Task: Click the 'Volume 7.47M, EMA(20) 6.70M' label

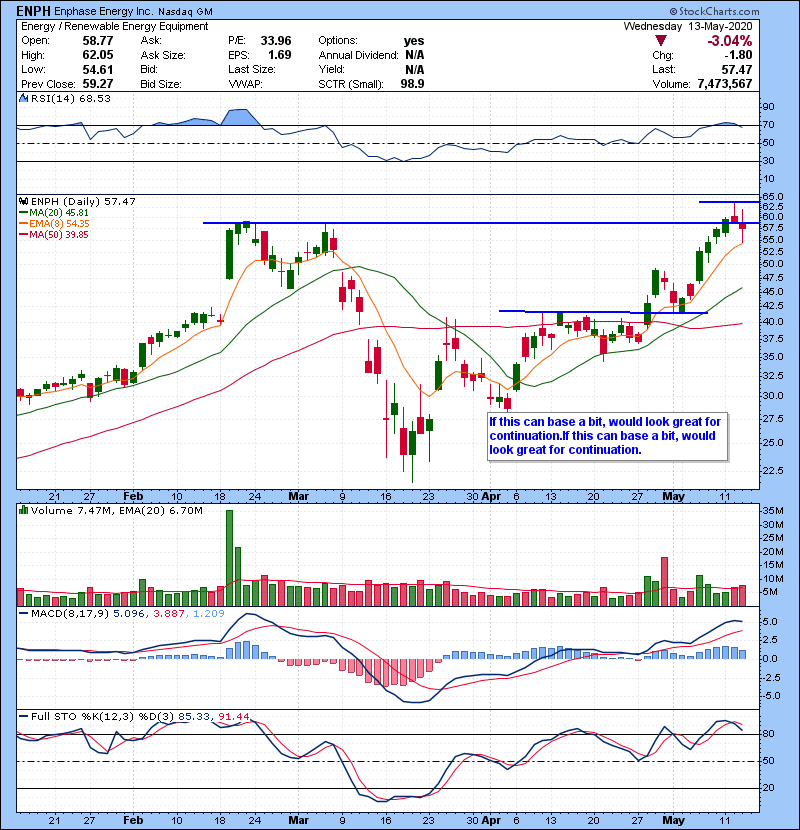Action: click(x=116, y=511)
